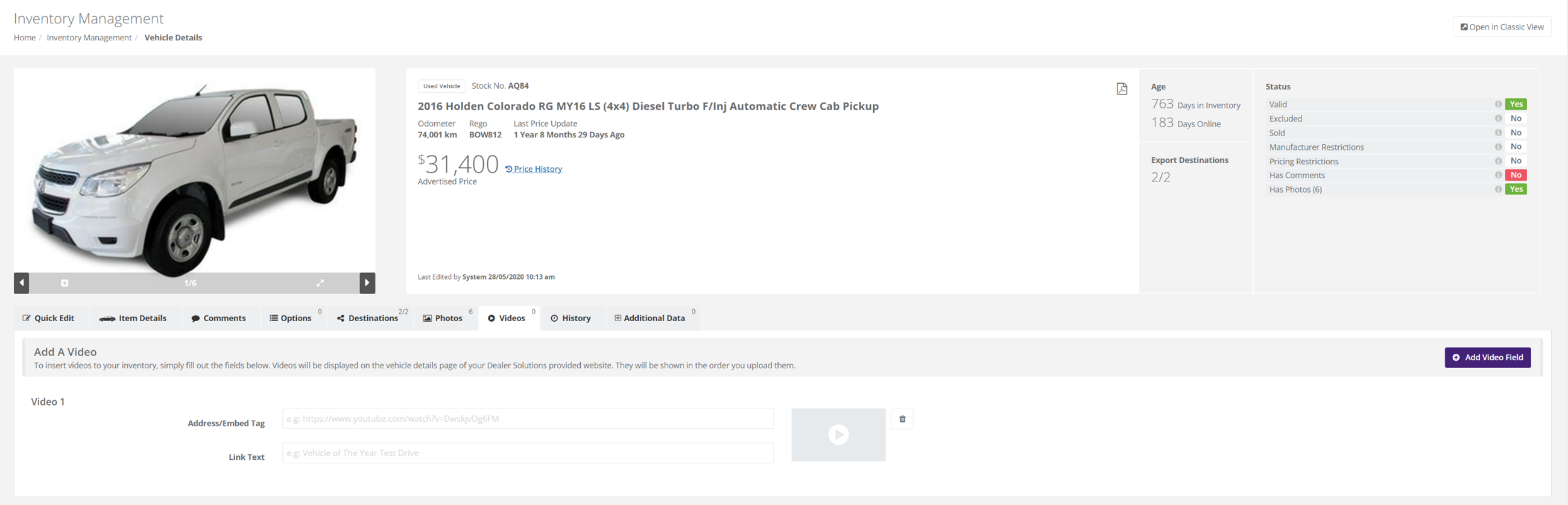Image resolution: width=1568 pixels, height=505 pixels.
Task: Click the No value for Excluded
Action: [1516, 118]
